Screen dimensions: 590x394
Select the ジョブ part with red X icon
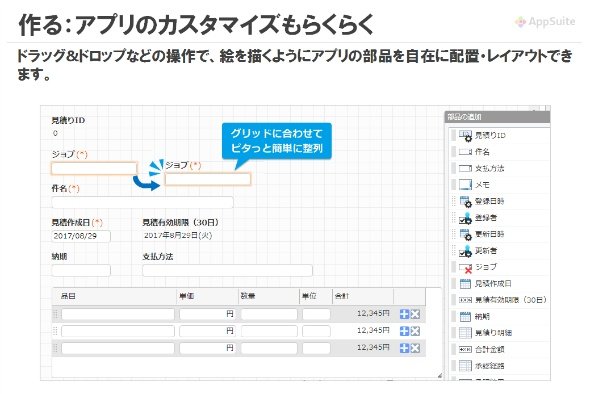465,268
